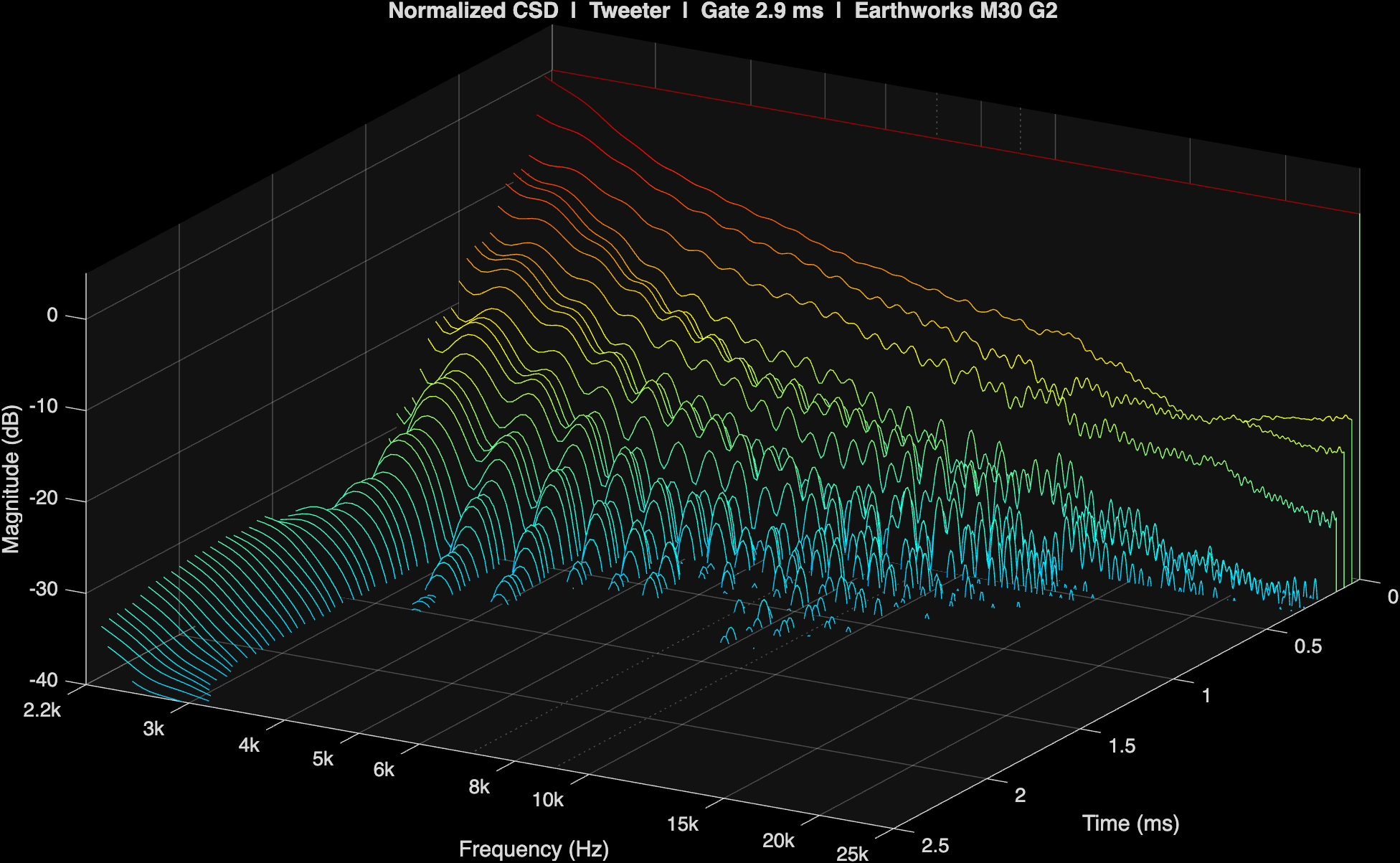Click the 2.2k frequency tick label

point(42,710)
